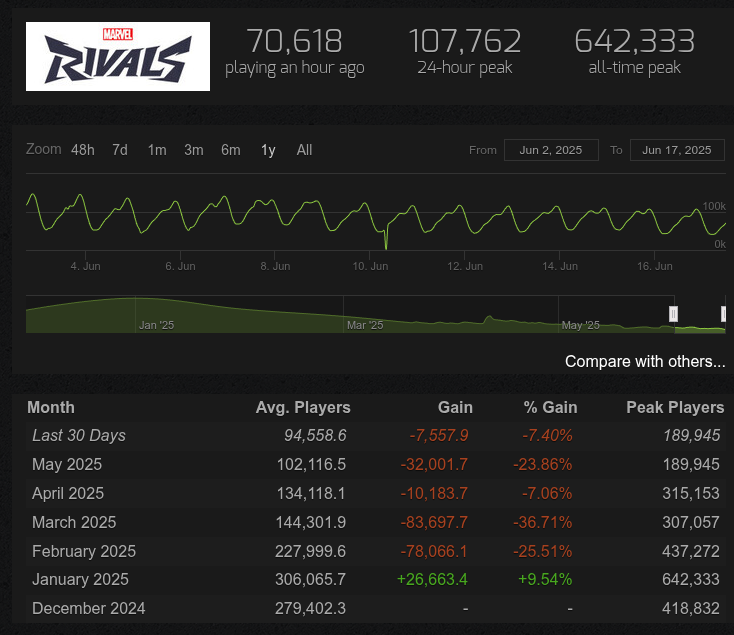Click the Mar '25 navigator label
Viewport: 734px width, 635px height.
pyautogui.click(x=365, y=325)
